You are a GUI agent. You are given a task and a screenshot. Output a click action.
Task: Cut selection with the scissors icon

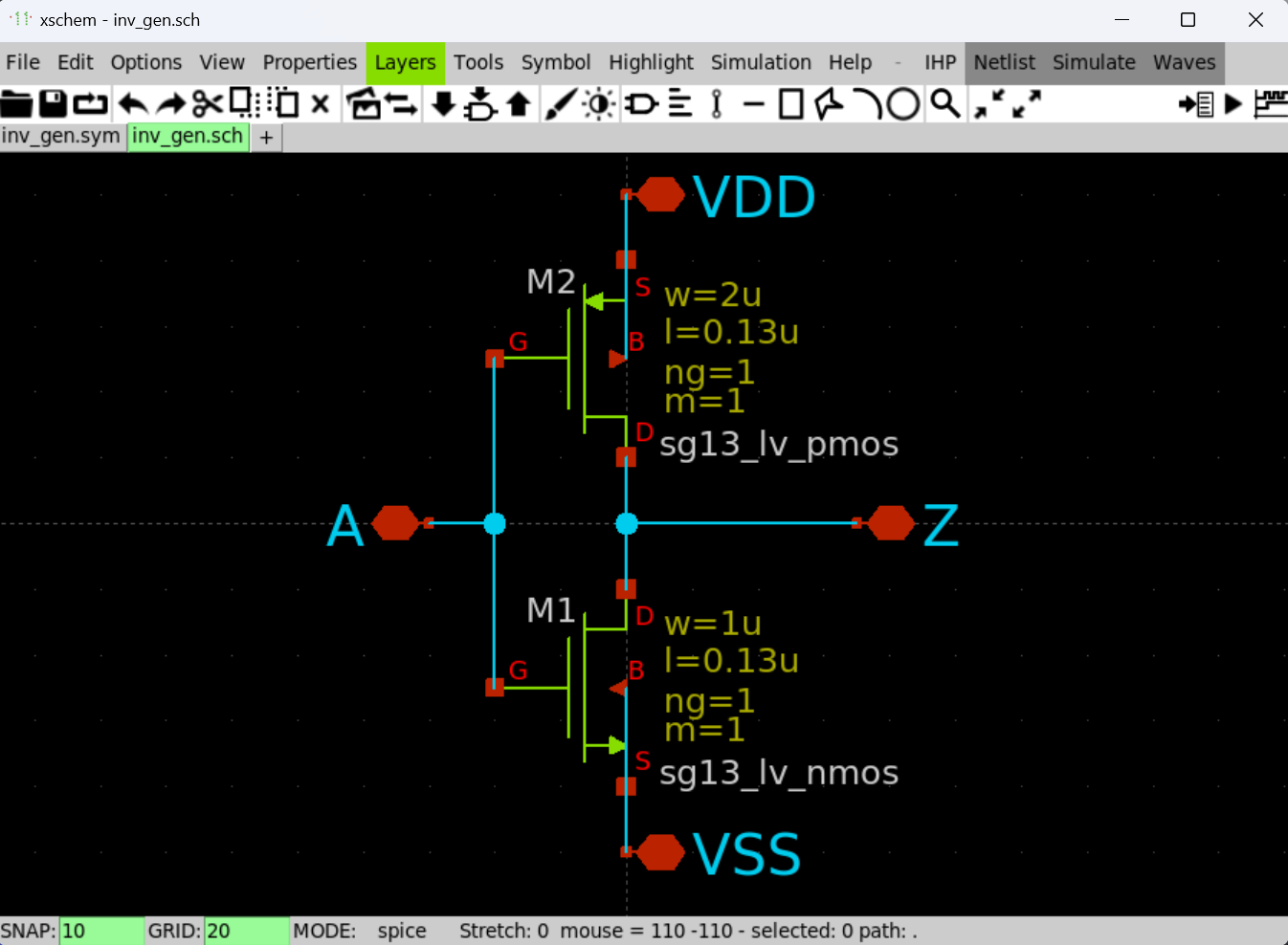pyautogui.click(x=207, y=103)
